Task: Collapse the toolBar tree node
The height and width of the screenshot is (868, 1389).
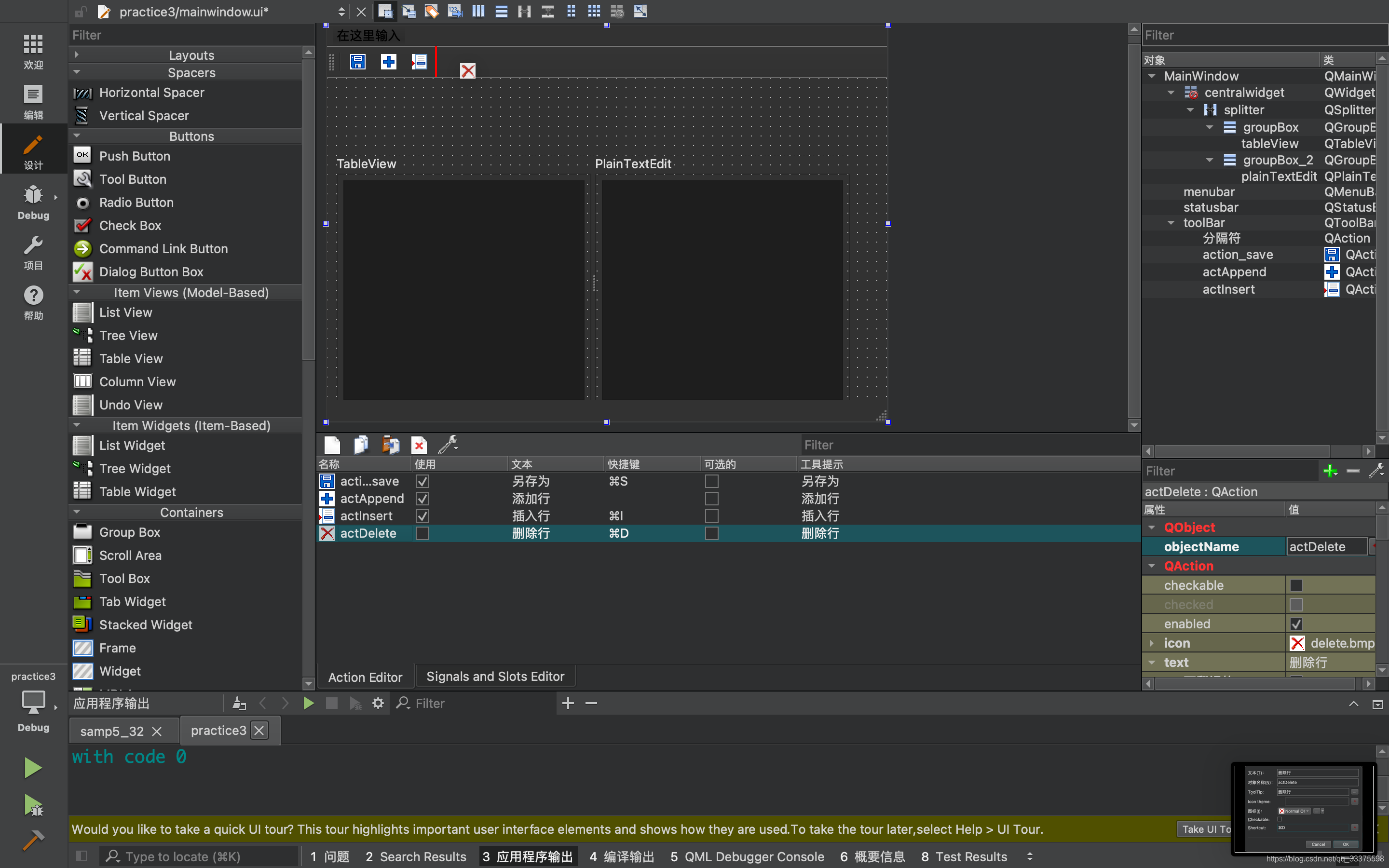Action: click(1171, 223)
